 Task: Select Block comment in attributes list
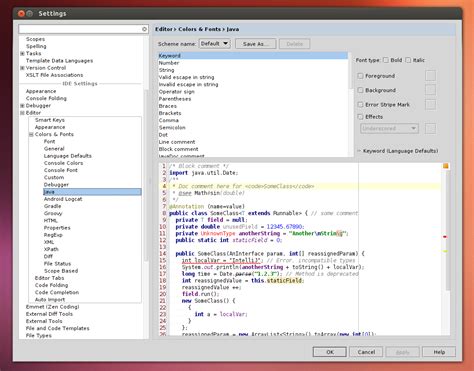(253, 149)
